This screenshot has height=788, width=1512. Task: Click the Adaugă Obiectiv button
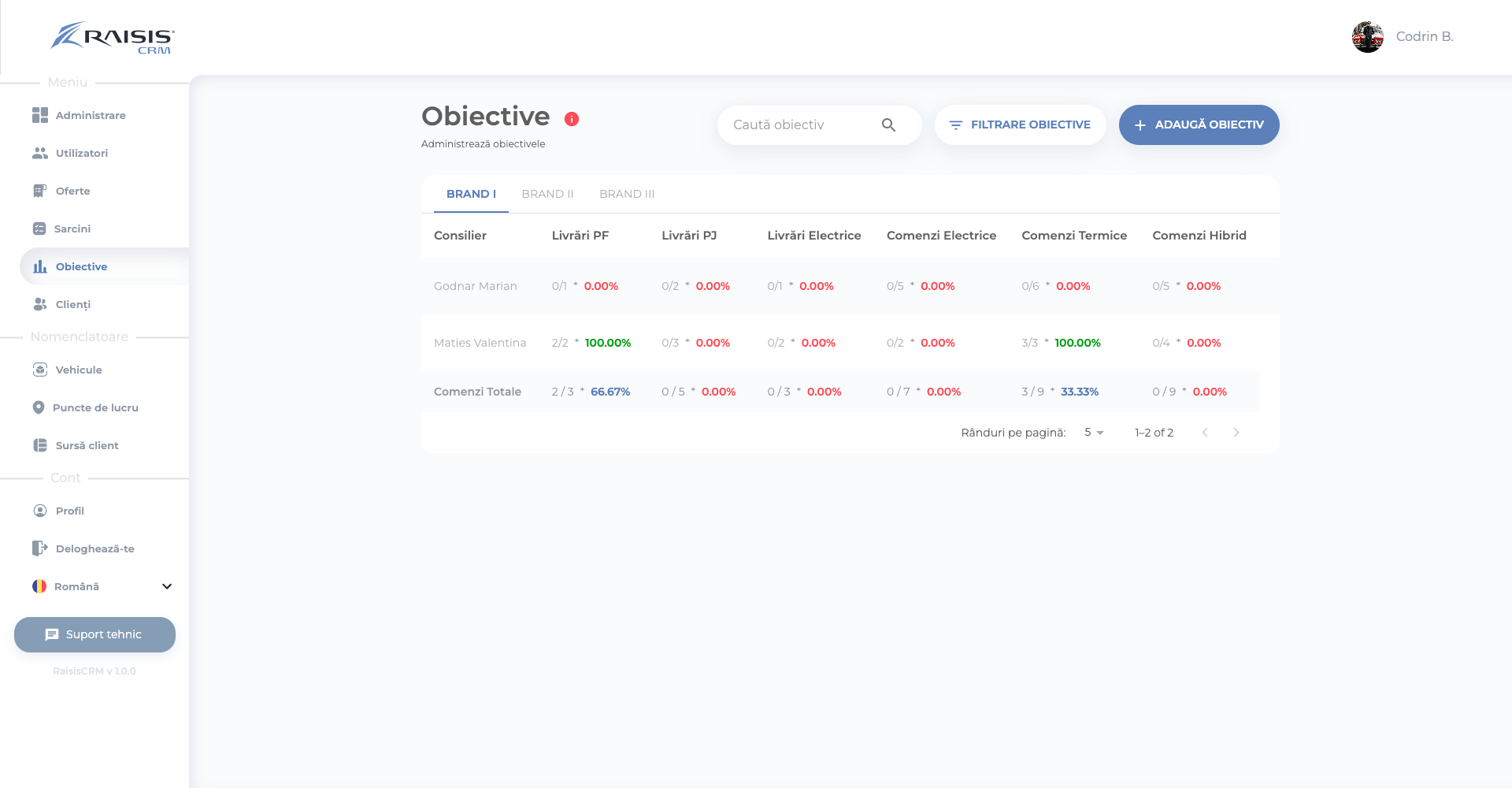pyautogui.click(x=1199, y=125)
